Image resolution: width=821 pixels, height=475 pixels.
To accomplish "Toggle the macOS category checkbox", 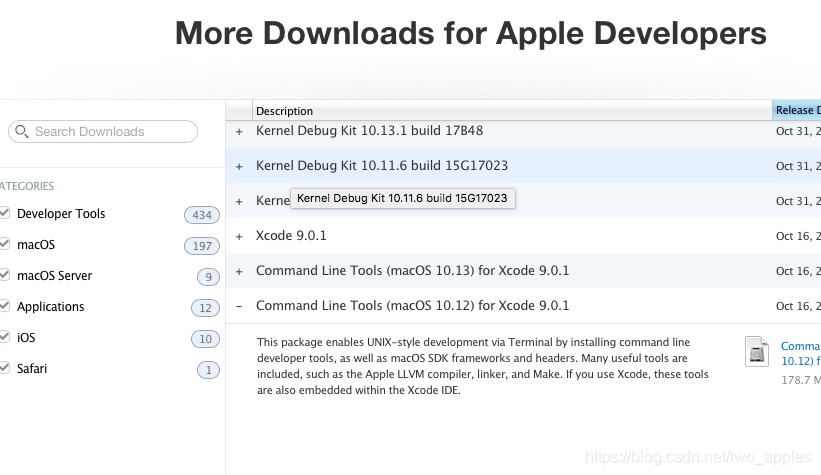I will tap(5, 244).
